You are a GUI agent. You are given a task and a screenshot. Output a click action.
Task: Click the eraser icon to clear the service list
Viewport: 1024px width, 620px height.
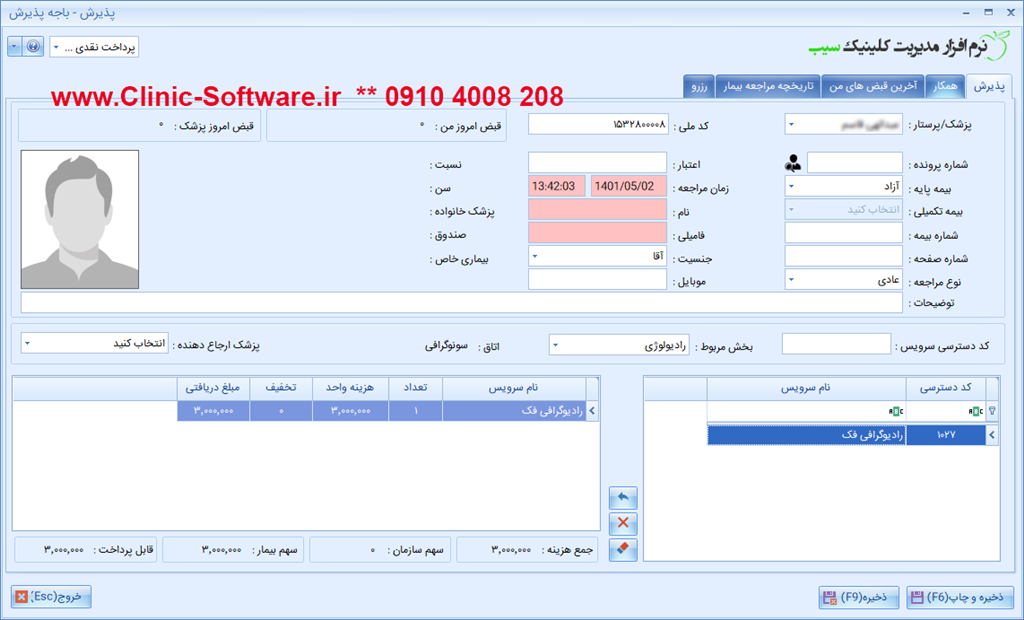[x=622, y=549]
